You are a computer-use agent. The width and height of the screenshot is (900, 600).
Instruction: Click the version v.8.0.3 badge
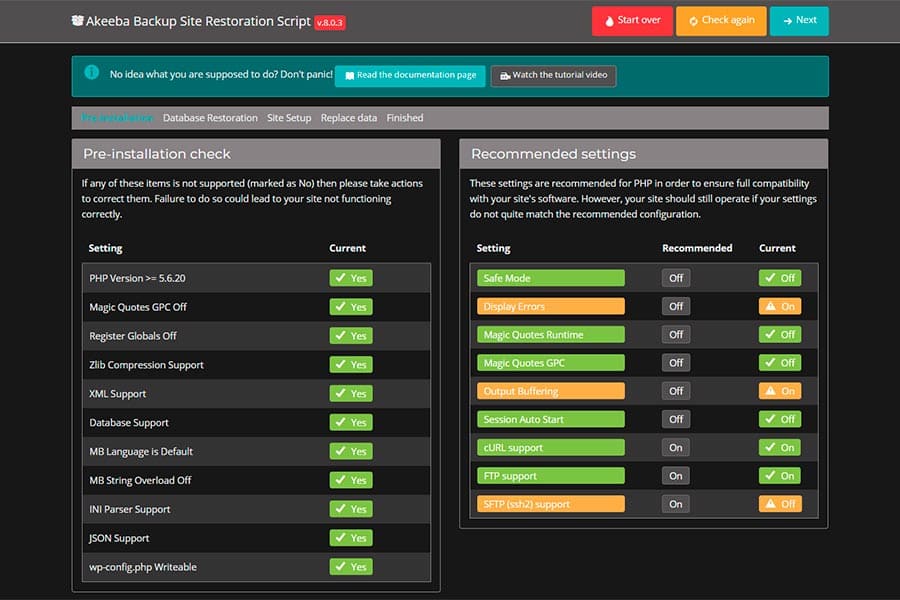(x=329, y=22)
